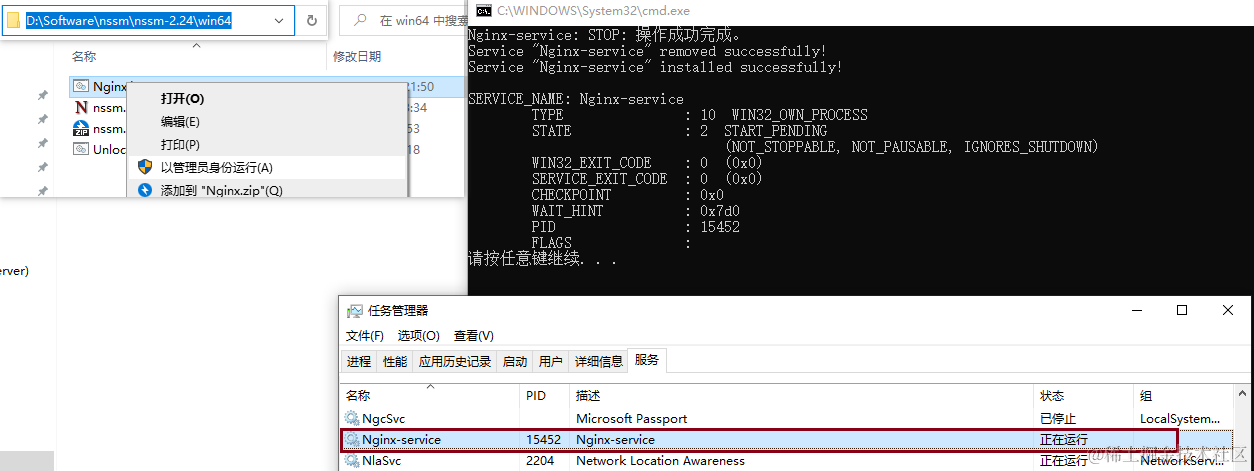Open the 文件(F) menu in Task Manager
This screenshot has width=1254, height=471.
click(x=365, y=336)
